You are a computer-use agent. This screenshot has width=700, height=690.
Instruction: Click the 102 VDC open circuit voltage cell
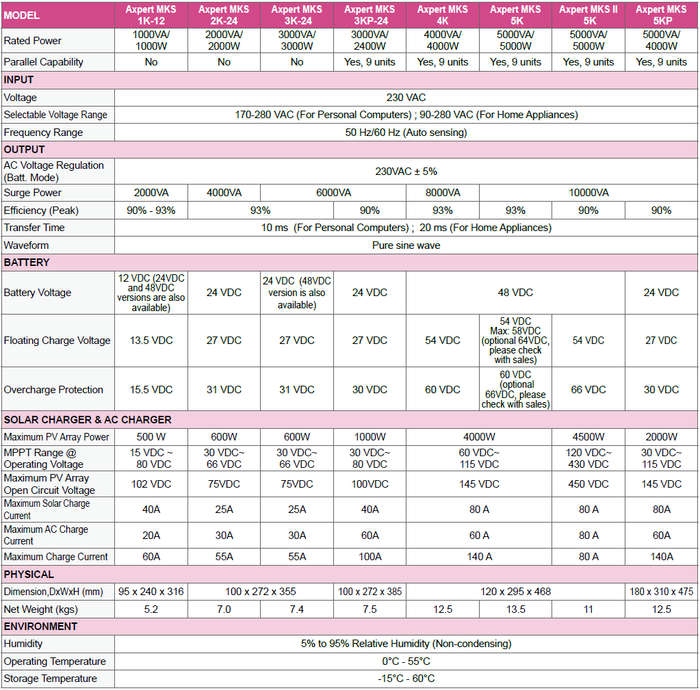coord(151,484)
